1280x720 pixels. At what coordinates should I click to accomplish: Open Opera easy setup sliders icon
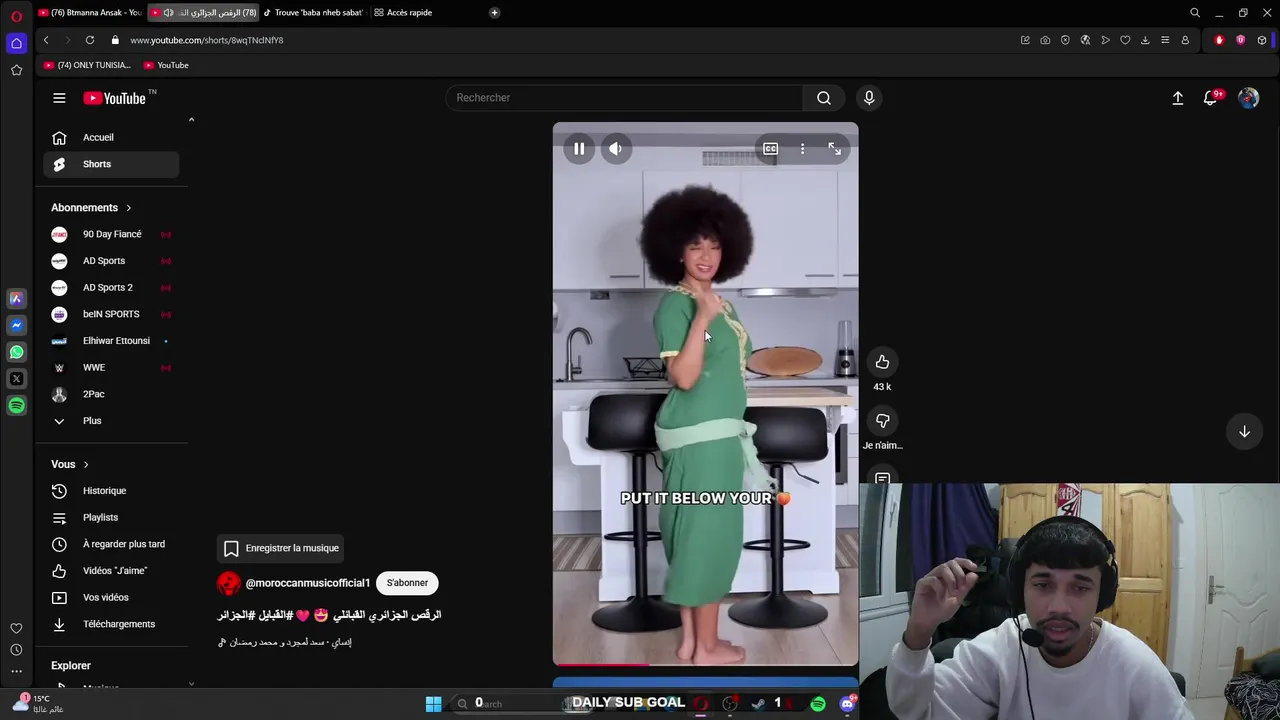point(1165,40)
